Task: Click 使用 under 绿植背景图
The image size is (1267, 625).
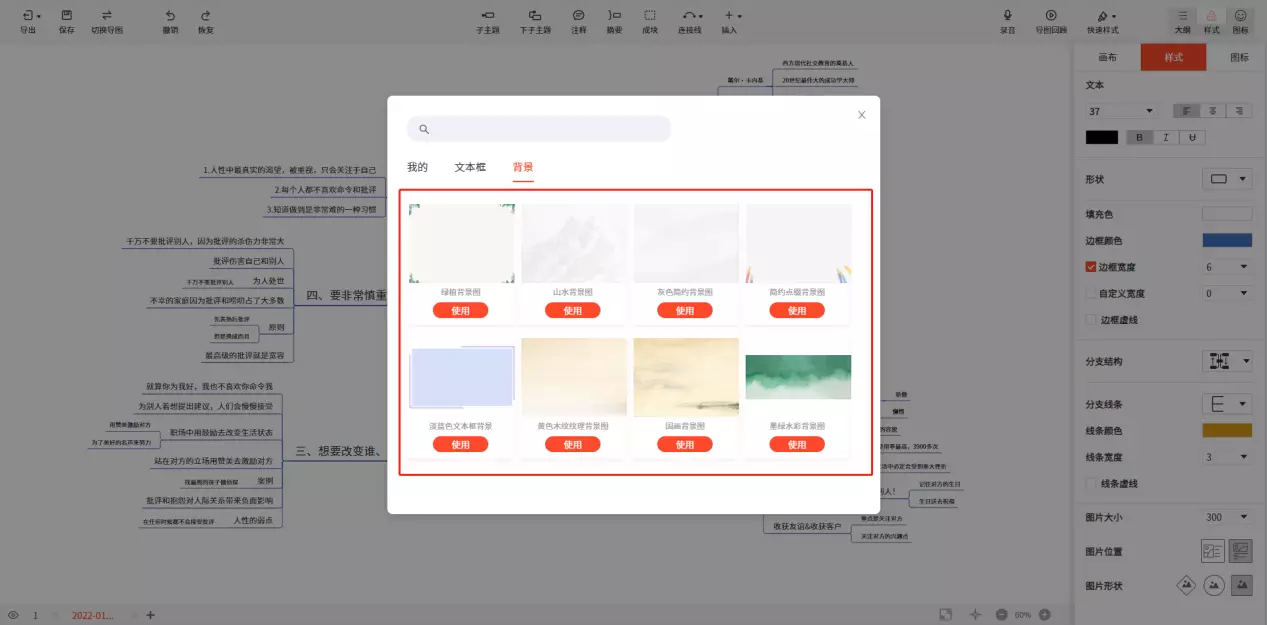Action: pyautogui.click(x=460, y=311)
